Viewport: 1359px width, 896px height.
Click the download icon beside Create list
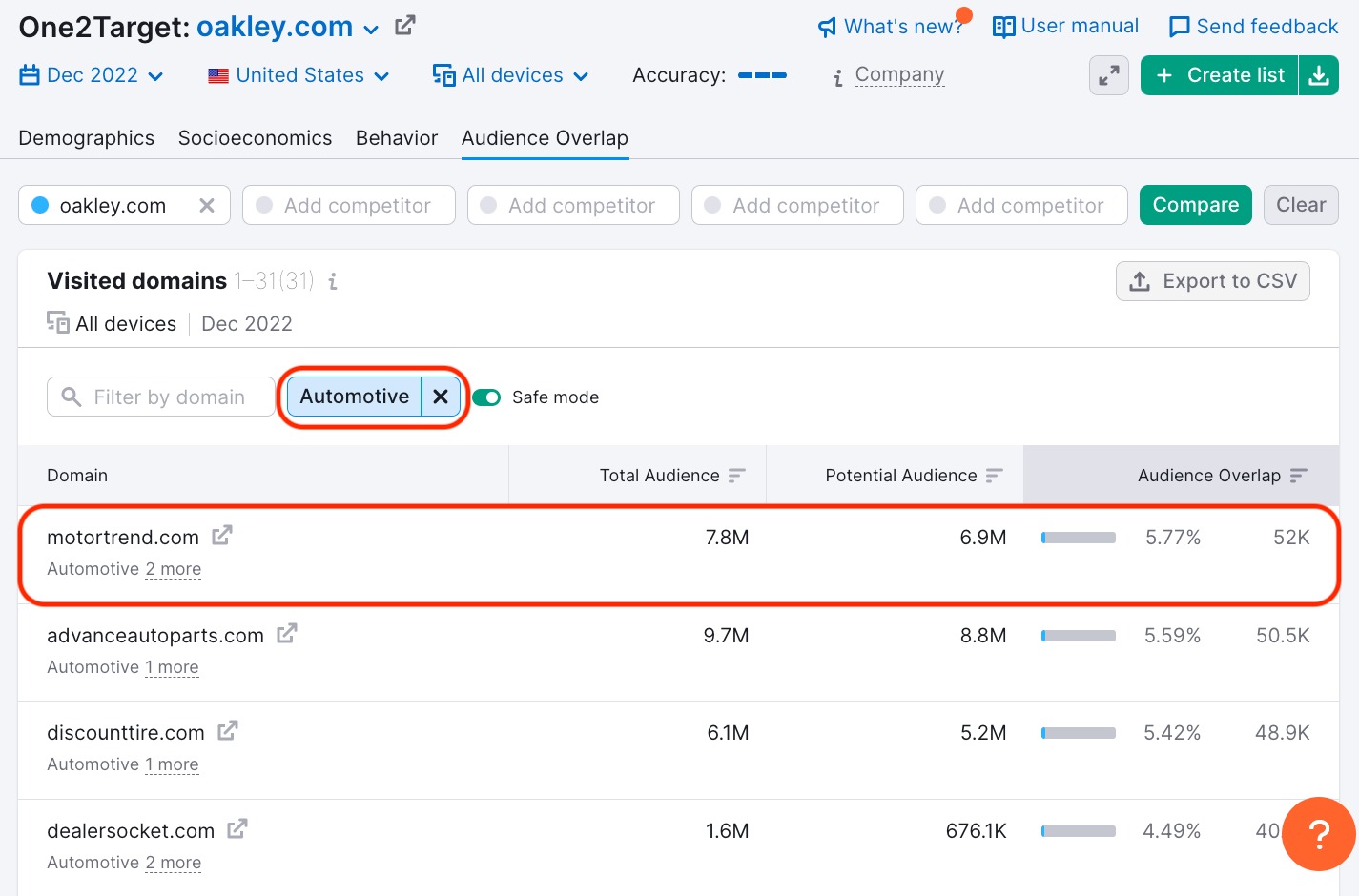pyautogui.click(x=1319, y=75)
